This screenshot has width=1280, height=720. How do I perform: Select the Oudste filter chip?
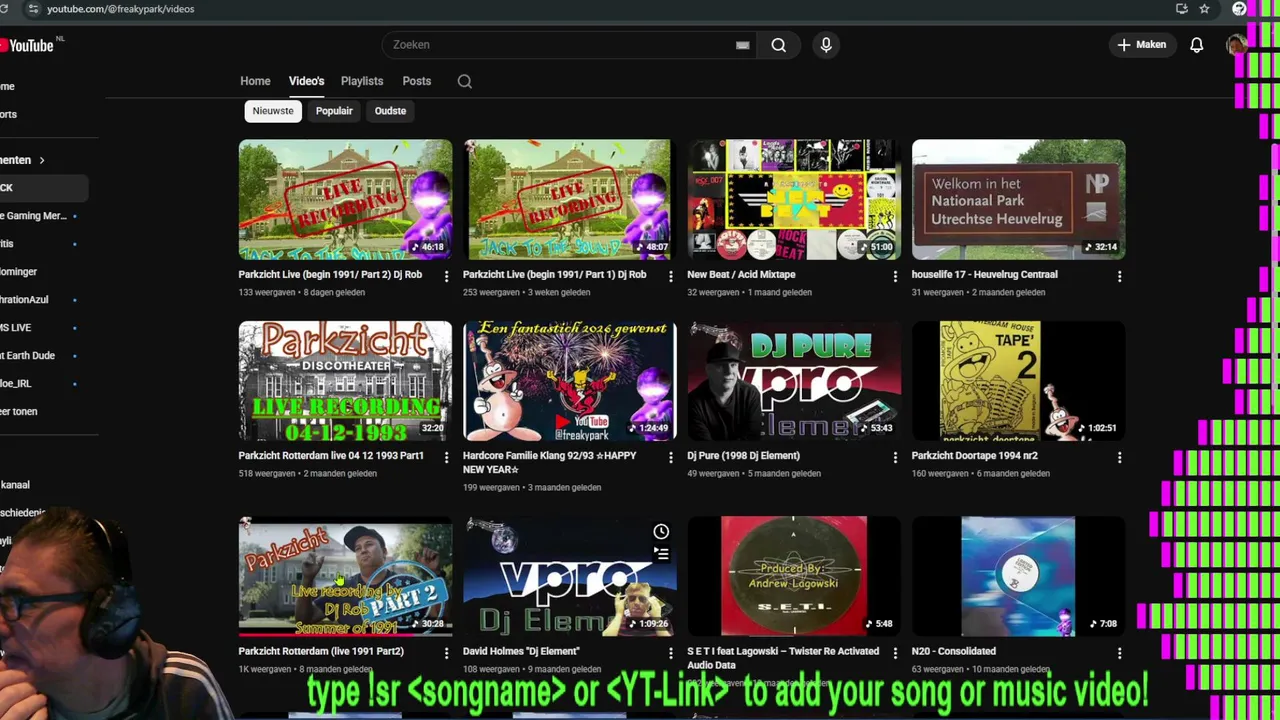coord(390,111)
